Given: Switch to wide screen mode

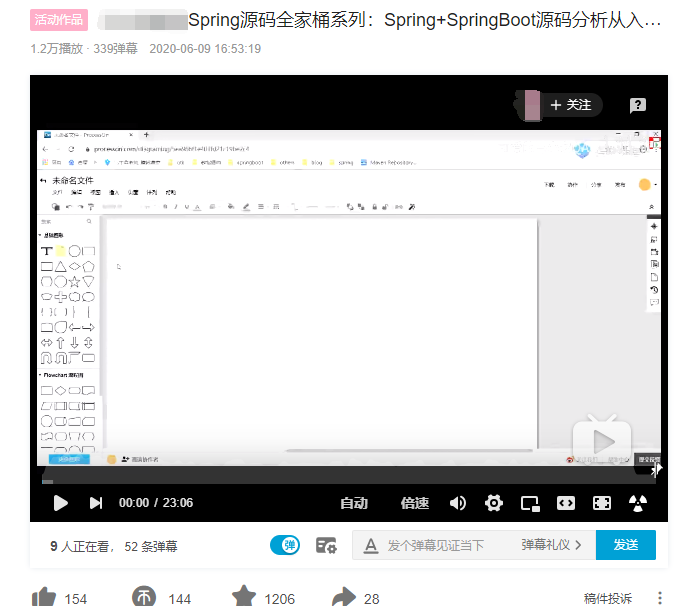Looking at the screenshot, I should pos(566,503).
